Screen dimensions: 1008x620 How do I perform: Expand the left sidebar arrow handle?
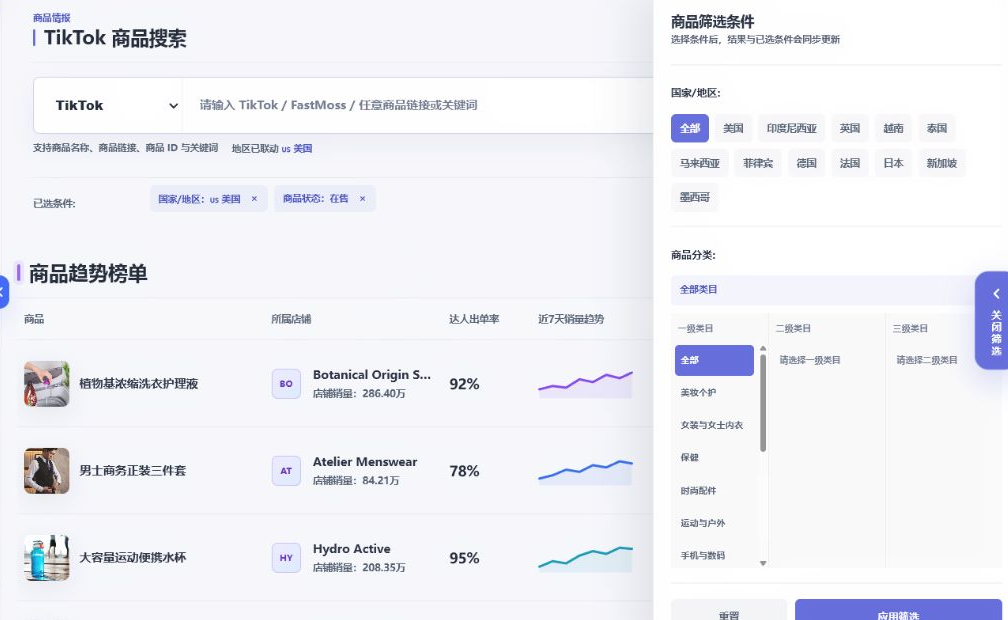click(3, 292)
